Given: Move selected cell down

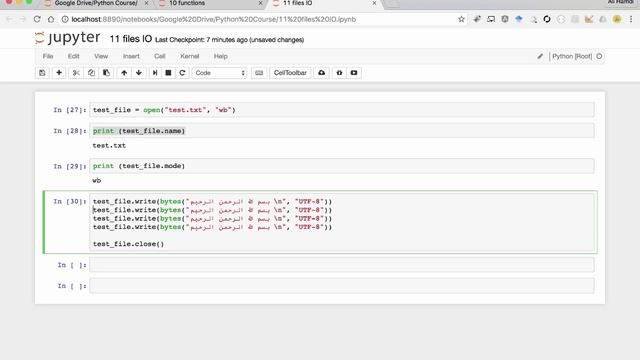Looking at the screenshot, I should point(139,73).
